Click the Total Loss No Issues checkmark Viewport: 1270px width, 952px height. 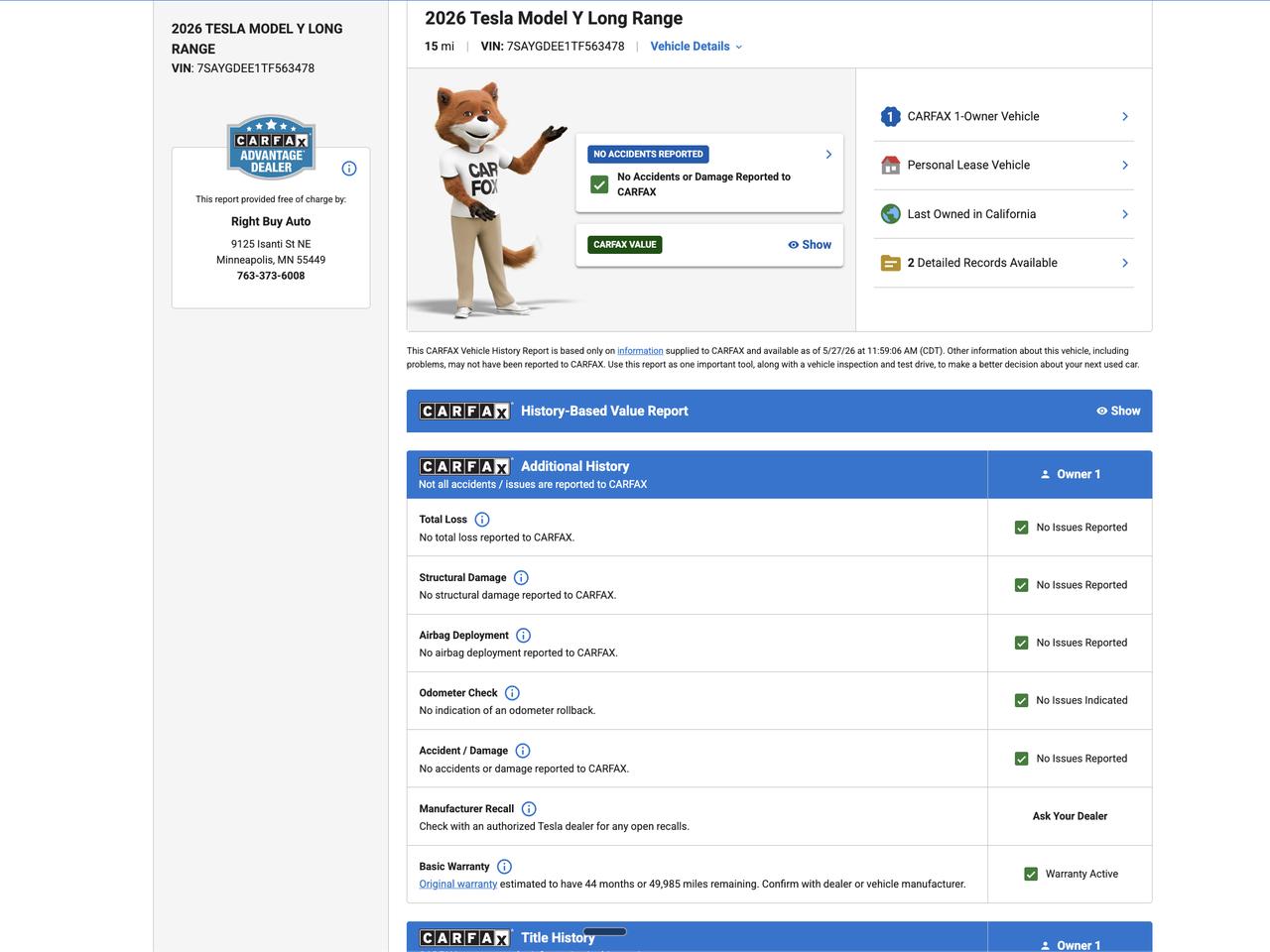[x=1021, y=528]
